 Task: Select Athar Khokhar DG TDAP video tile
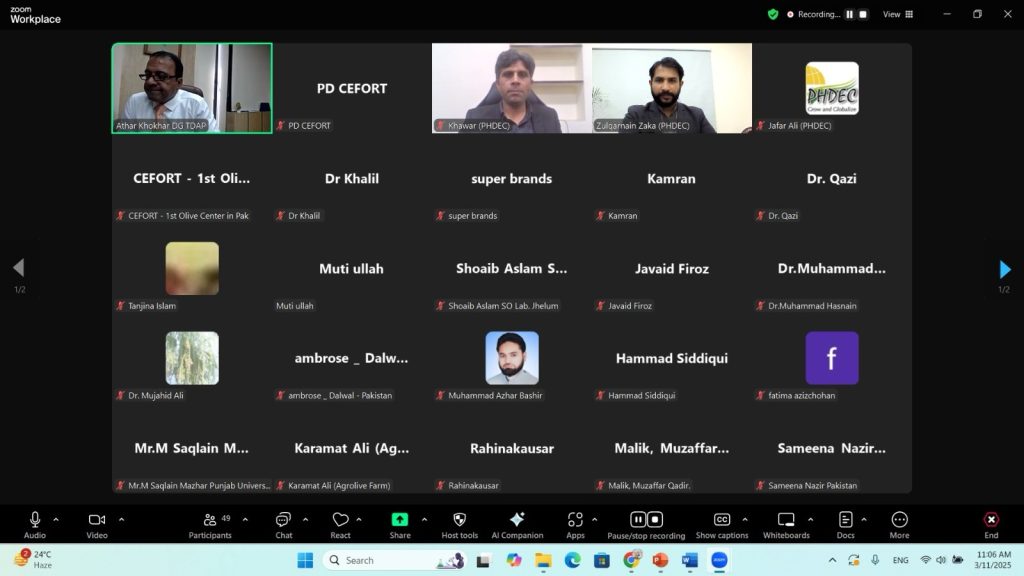tap(191, 88)
